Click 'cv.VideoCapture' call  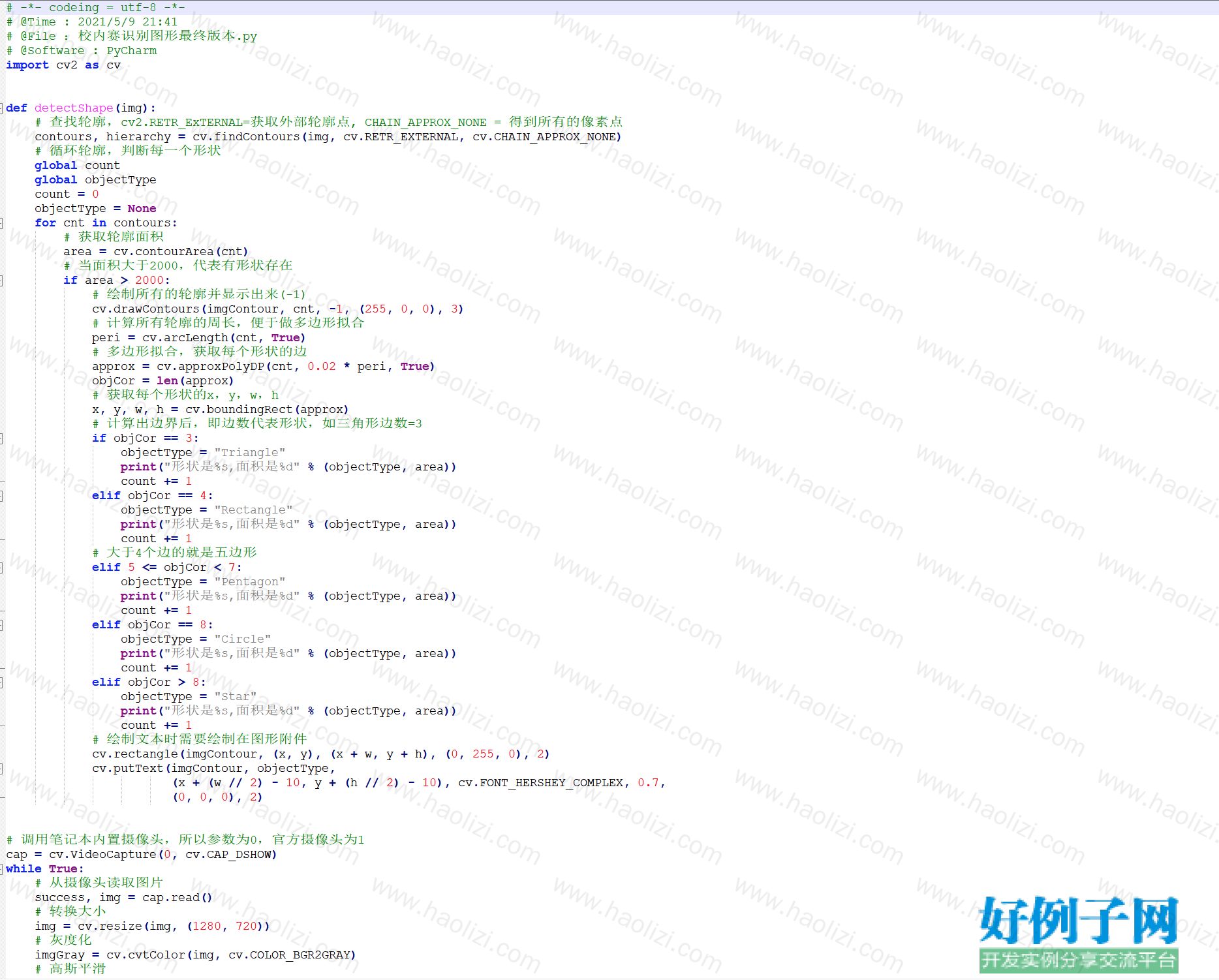click(x=102, y=855)
